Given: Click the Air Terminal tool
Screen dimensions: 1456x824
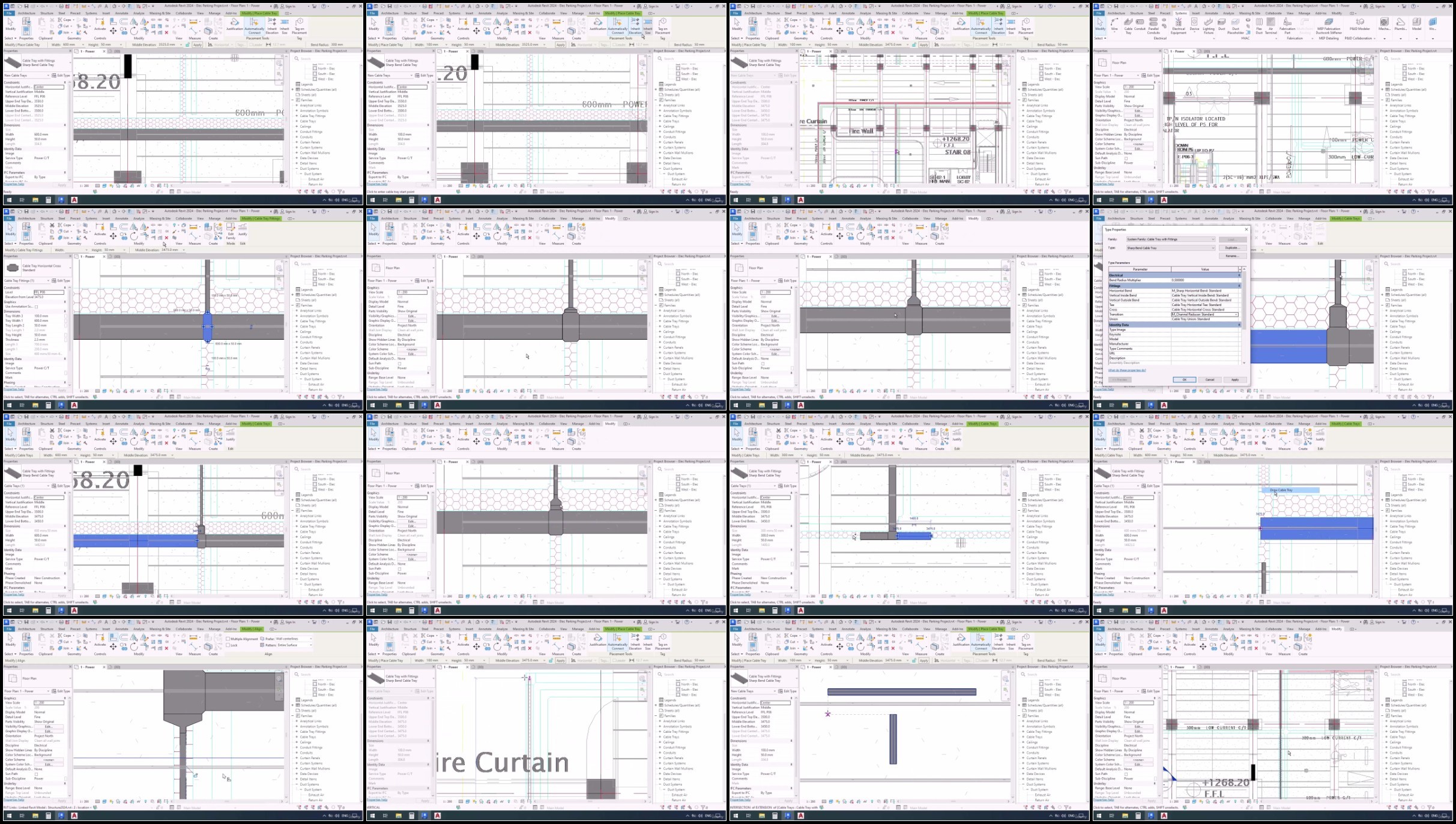Looking at the screenshot, I should click(x=1270, y=26).
